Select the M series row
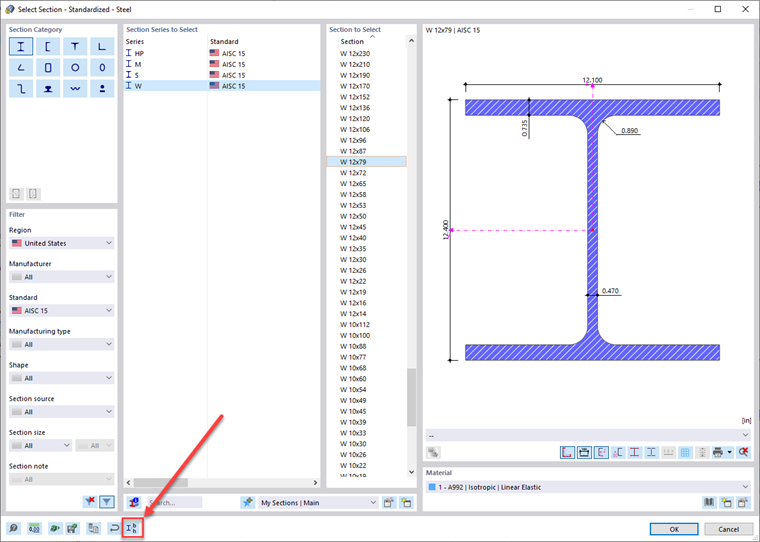Viewport: 760px width, 542px height. (x=222, y=64)
